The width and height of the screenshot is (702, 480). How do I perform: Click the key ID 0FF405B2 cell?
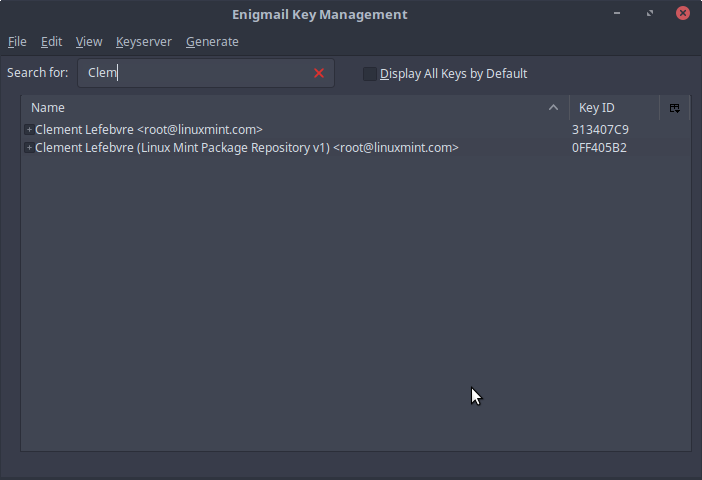click(x=600, y=148)
